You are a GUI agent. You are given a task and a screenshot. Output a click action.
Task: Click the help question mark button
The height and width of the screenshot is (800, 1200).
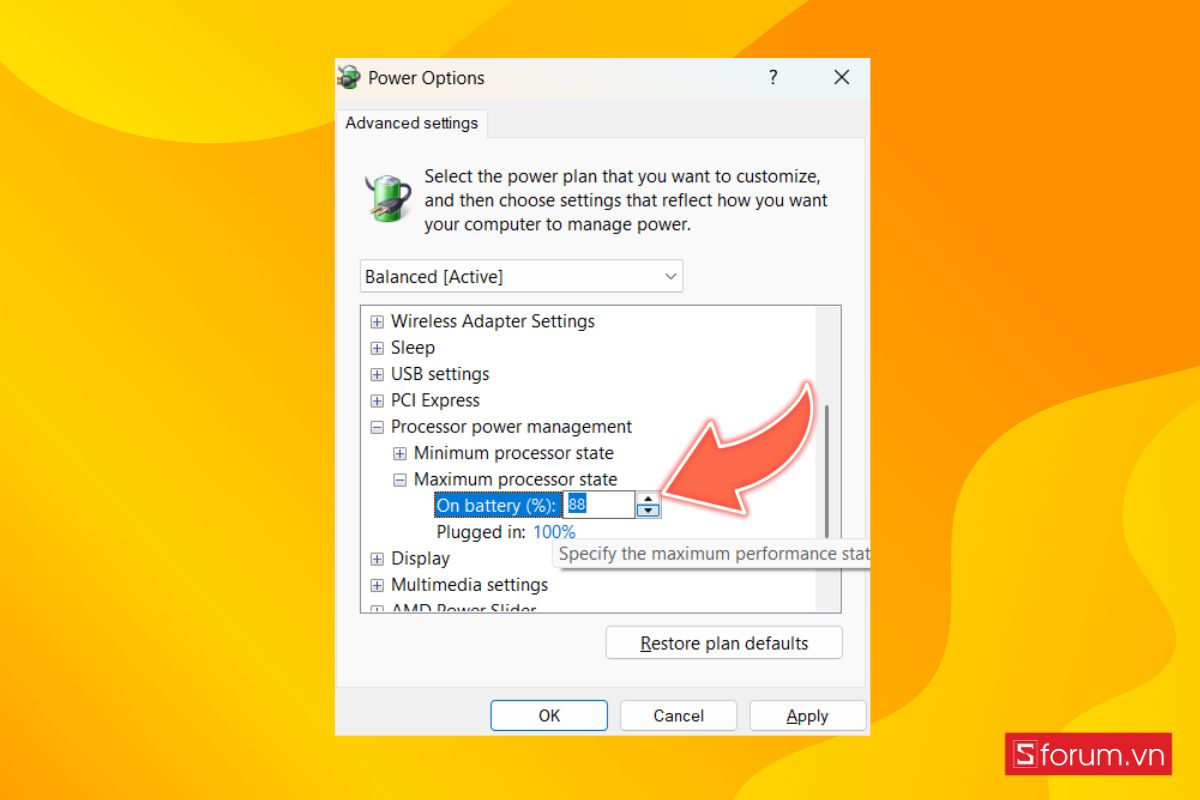coord(773,77)
